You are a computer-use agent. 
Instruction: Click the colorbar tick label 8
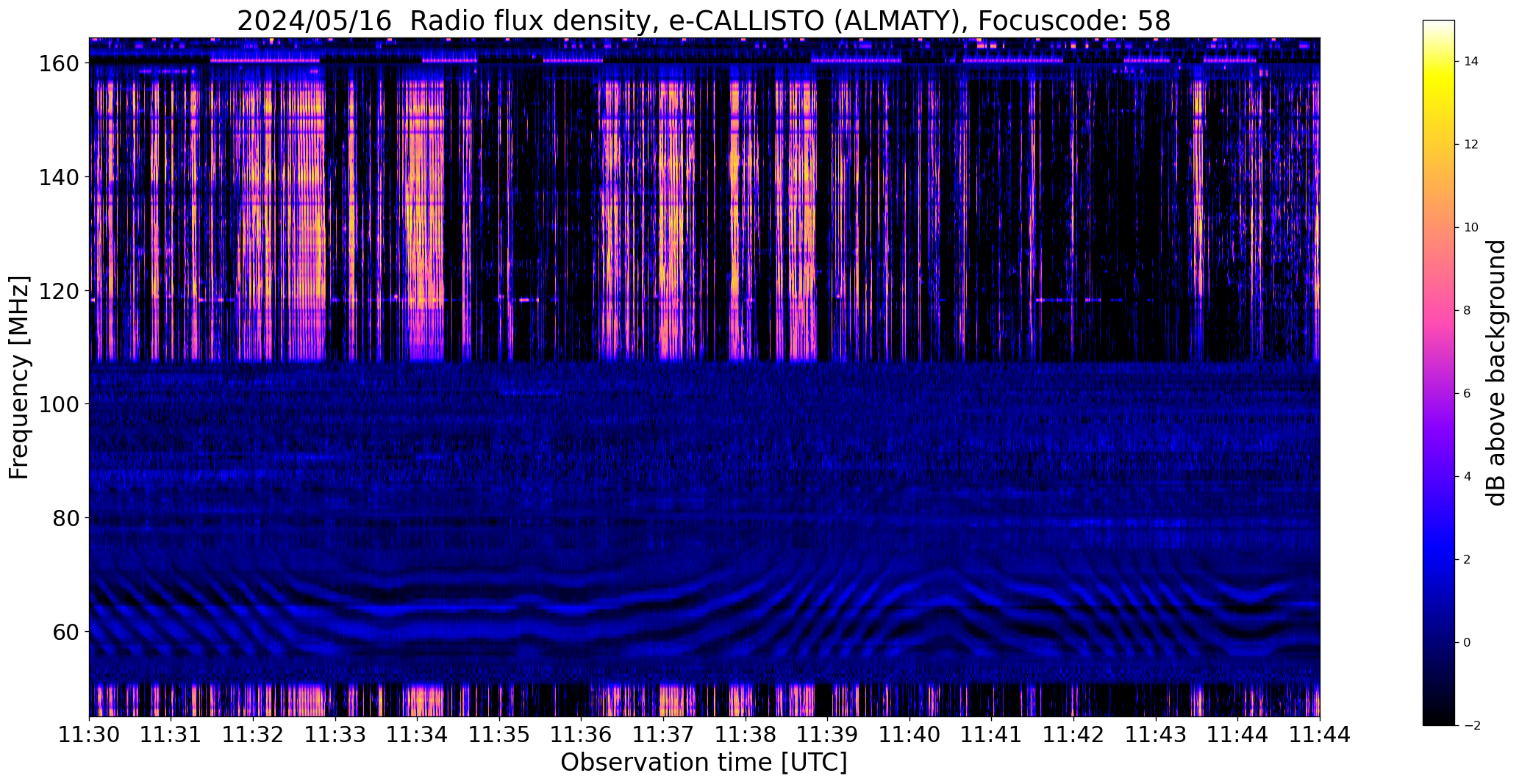(x=1468, y=311)
